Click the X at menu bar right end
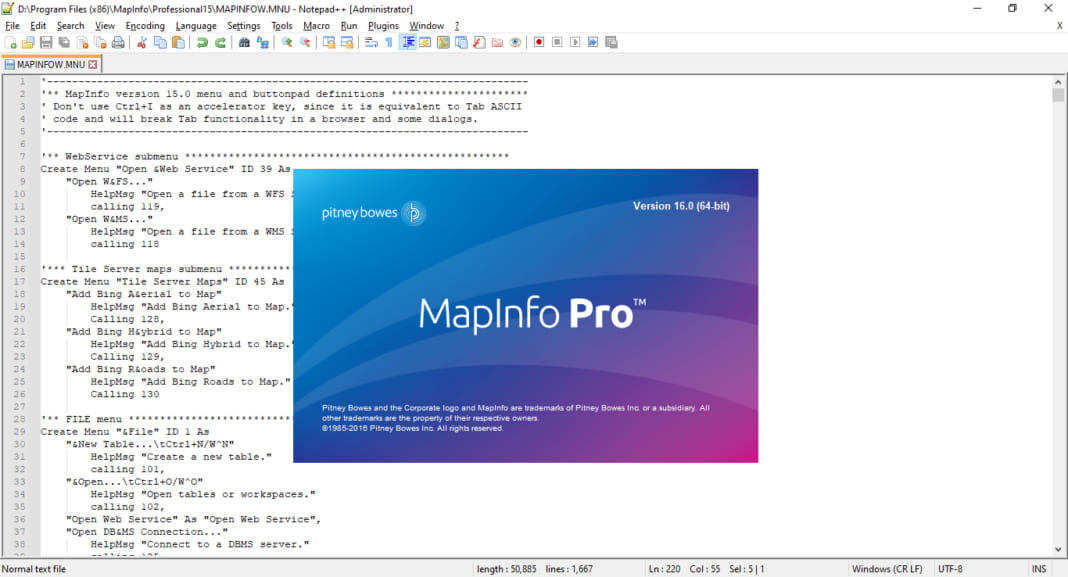Screen dimensions: 1068x577 pyautogui.click(x=1060, y=26)
